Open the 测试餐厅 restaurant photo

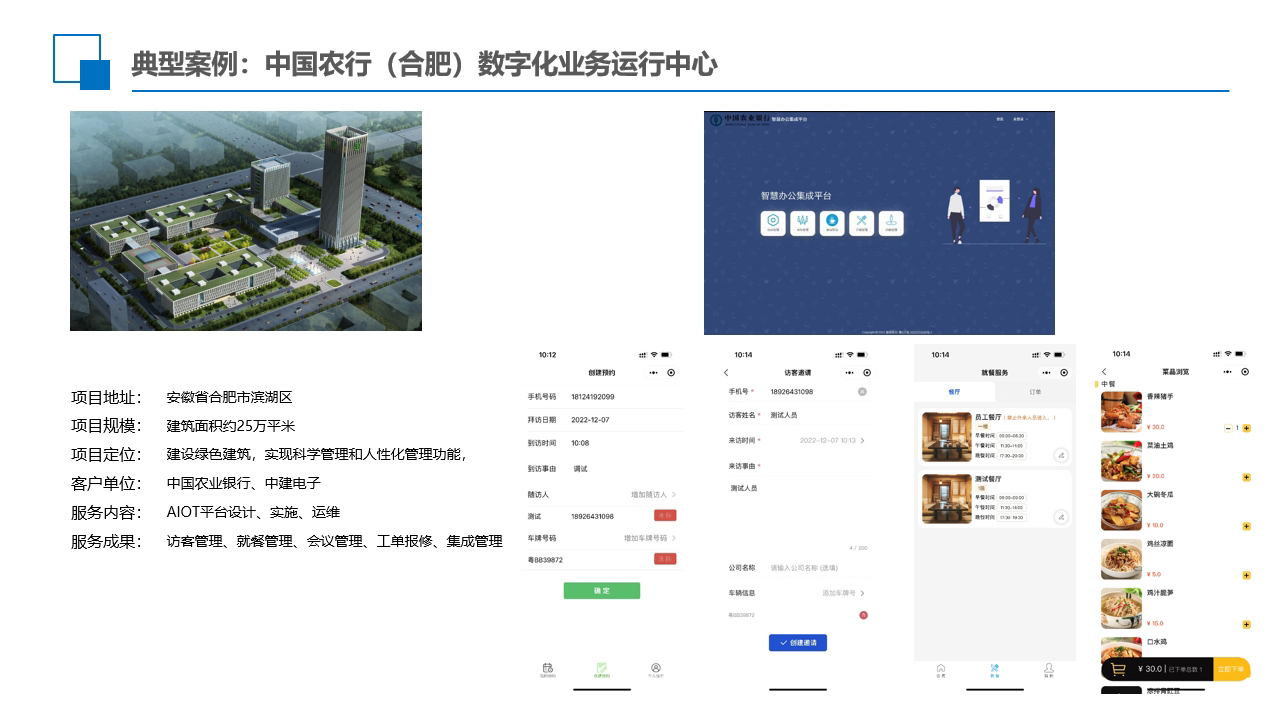point(946,499)
